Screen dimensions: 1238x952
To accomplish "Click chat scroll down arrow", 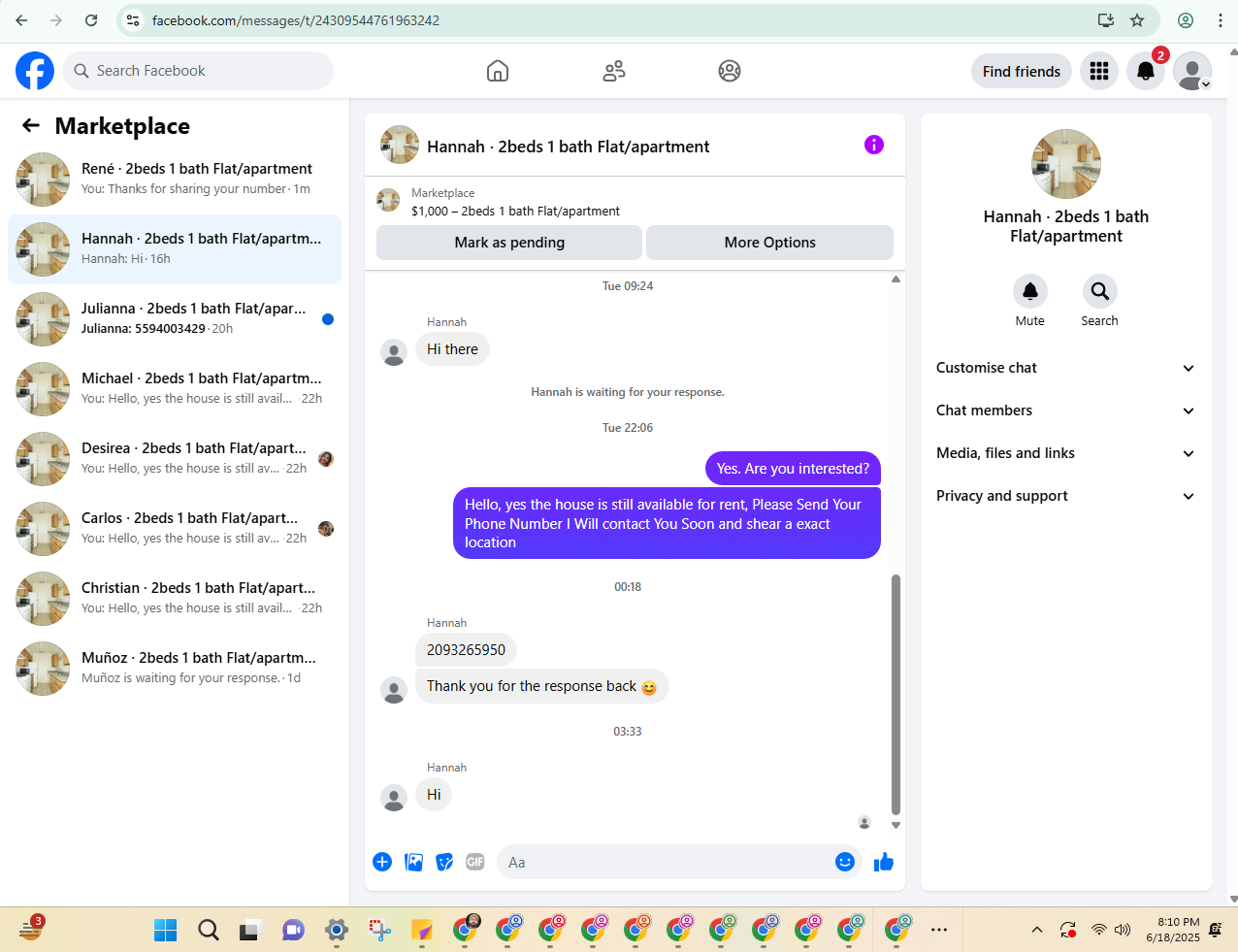I will click(x=896, y=825).
